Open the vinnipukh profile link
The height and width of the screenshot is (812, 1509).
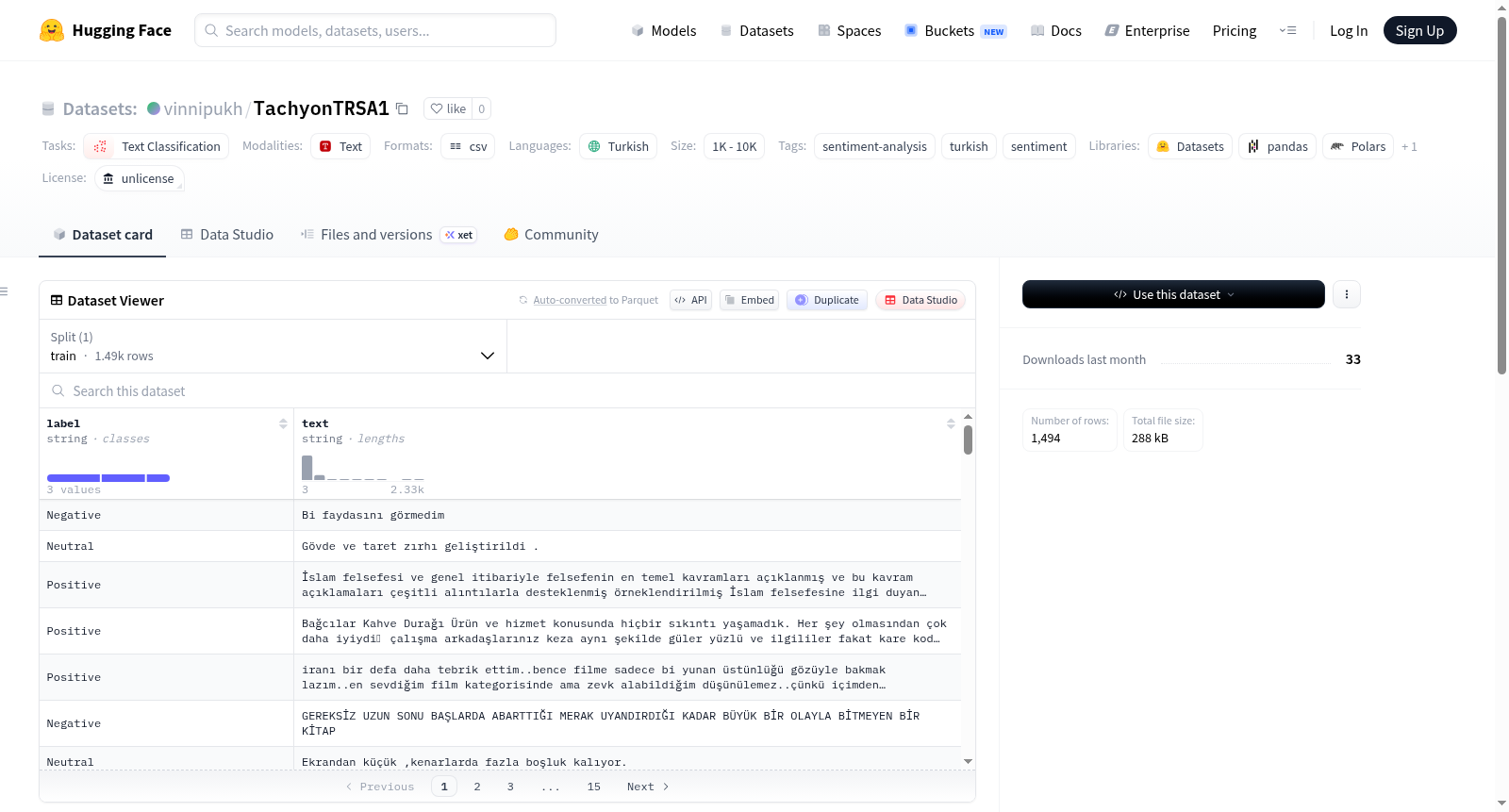203,108
